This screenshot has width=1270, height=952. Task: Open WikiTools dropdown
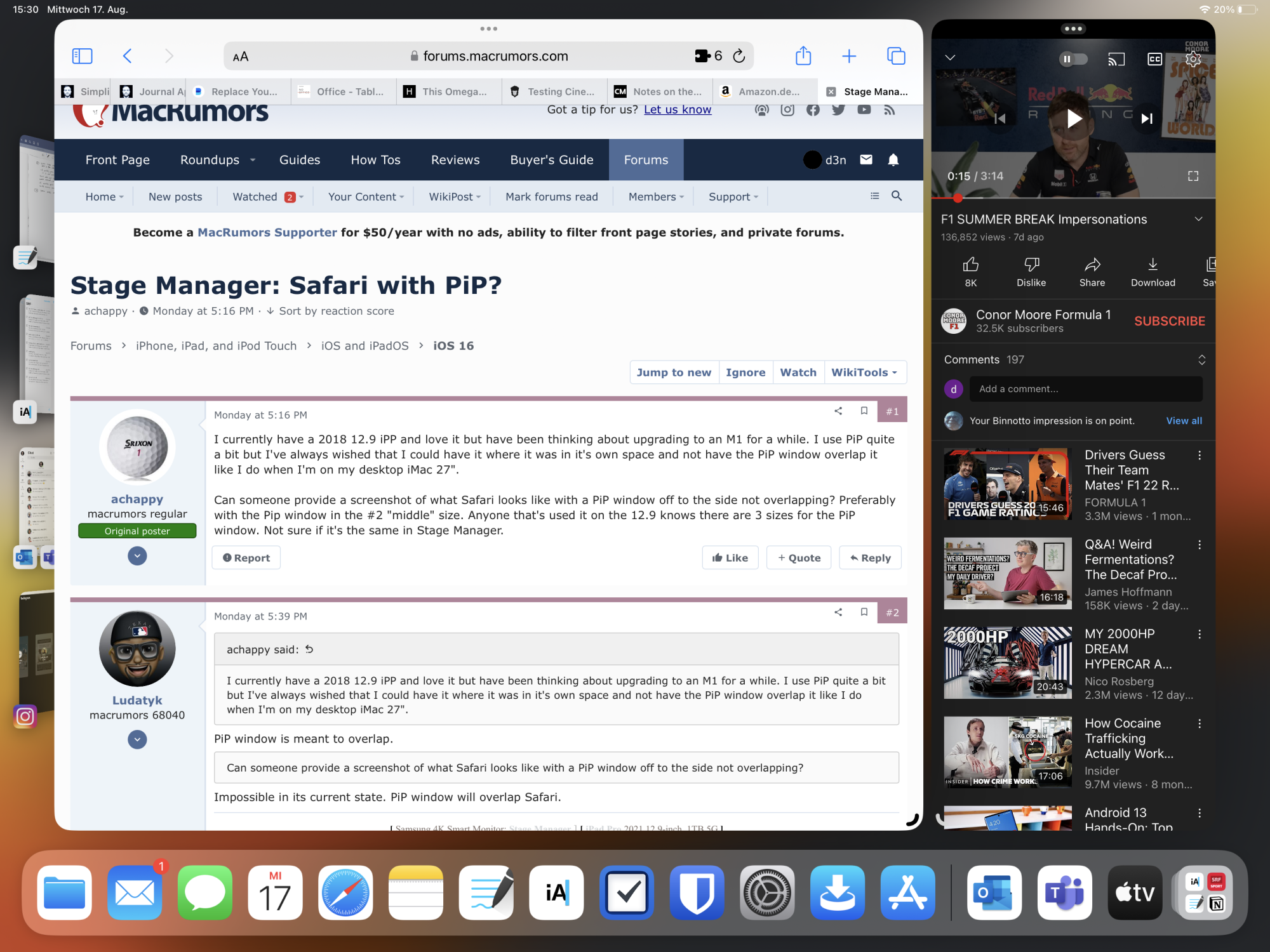(864, 373)
